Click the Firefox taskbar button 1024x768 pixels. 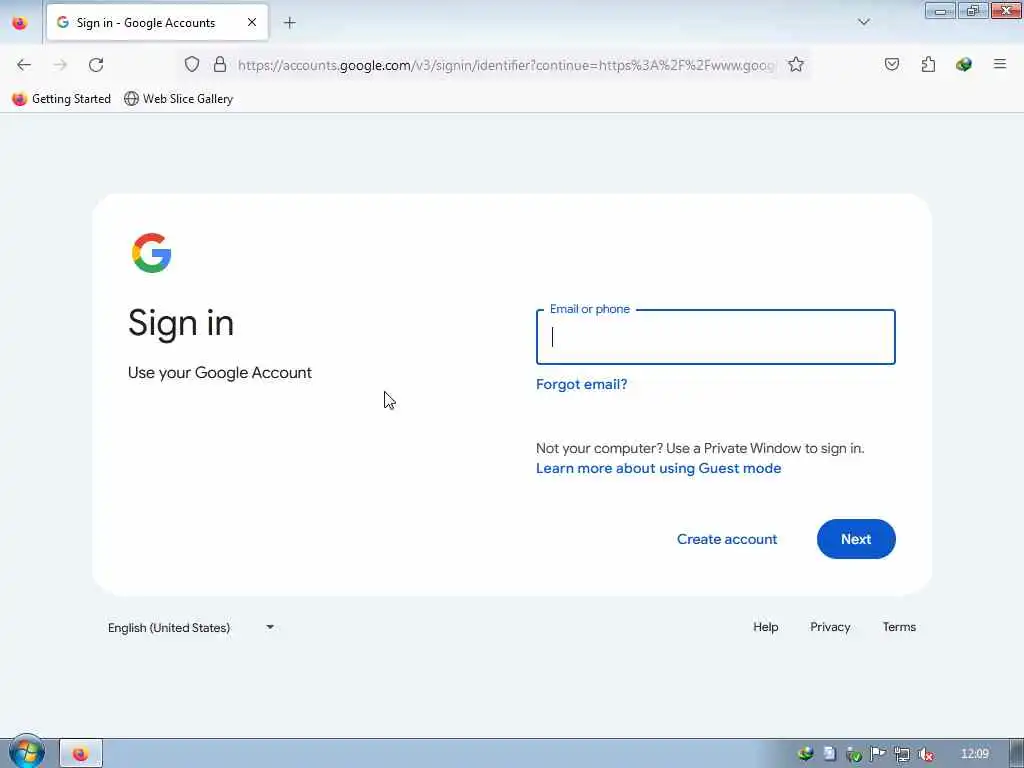tap(81, 754)
